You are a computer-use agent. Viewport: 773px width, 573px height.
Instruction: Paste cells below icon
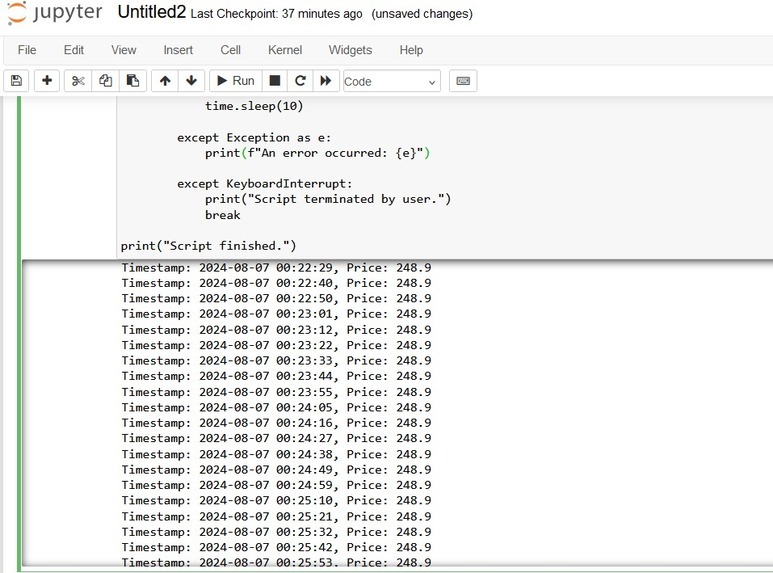pos(133,81)
